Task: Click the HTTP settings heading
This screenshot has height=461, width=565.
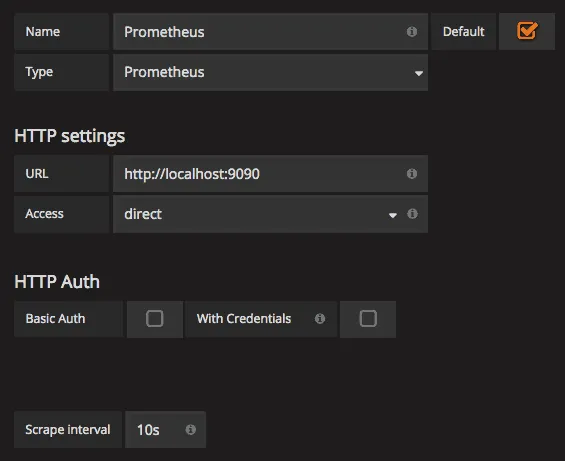Action: click(x=70, y=136)
